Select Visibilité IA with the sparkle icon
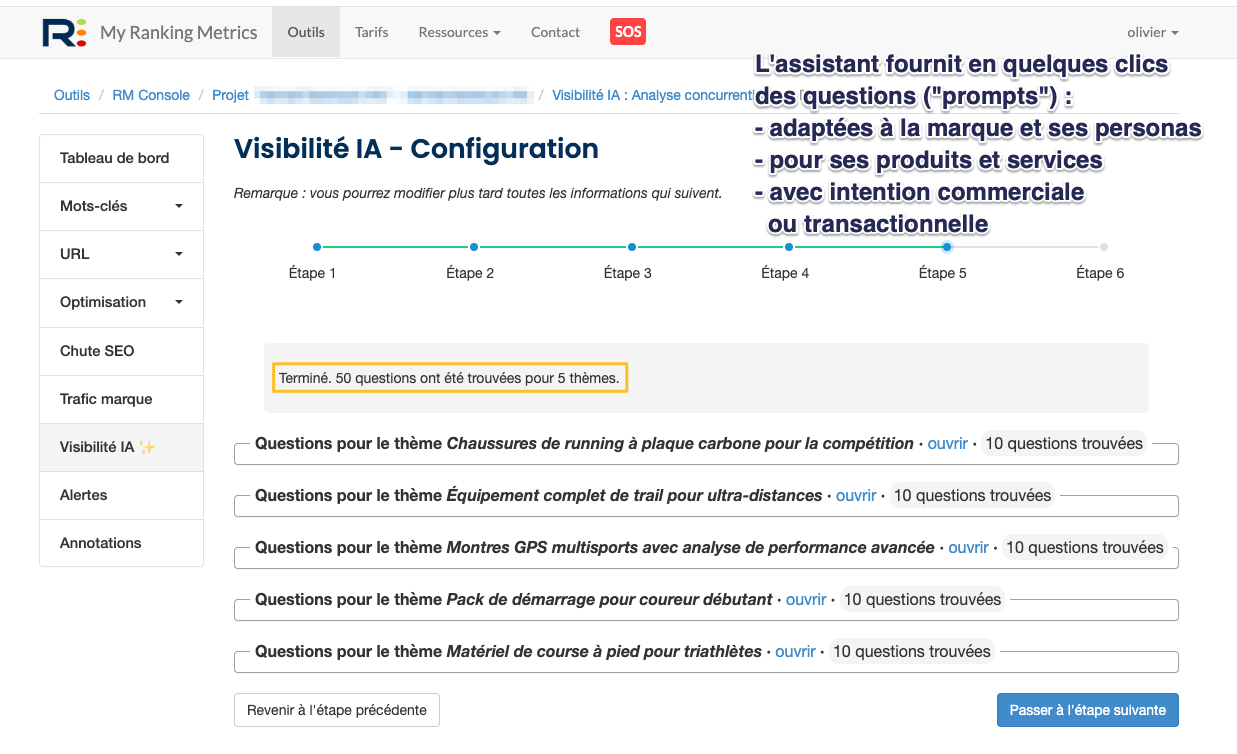The image size is (1237, 754). coord(113,446)
